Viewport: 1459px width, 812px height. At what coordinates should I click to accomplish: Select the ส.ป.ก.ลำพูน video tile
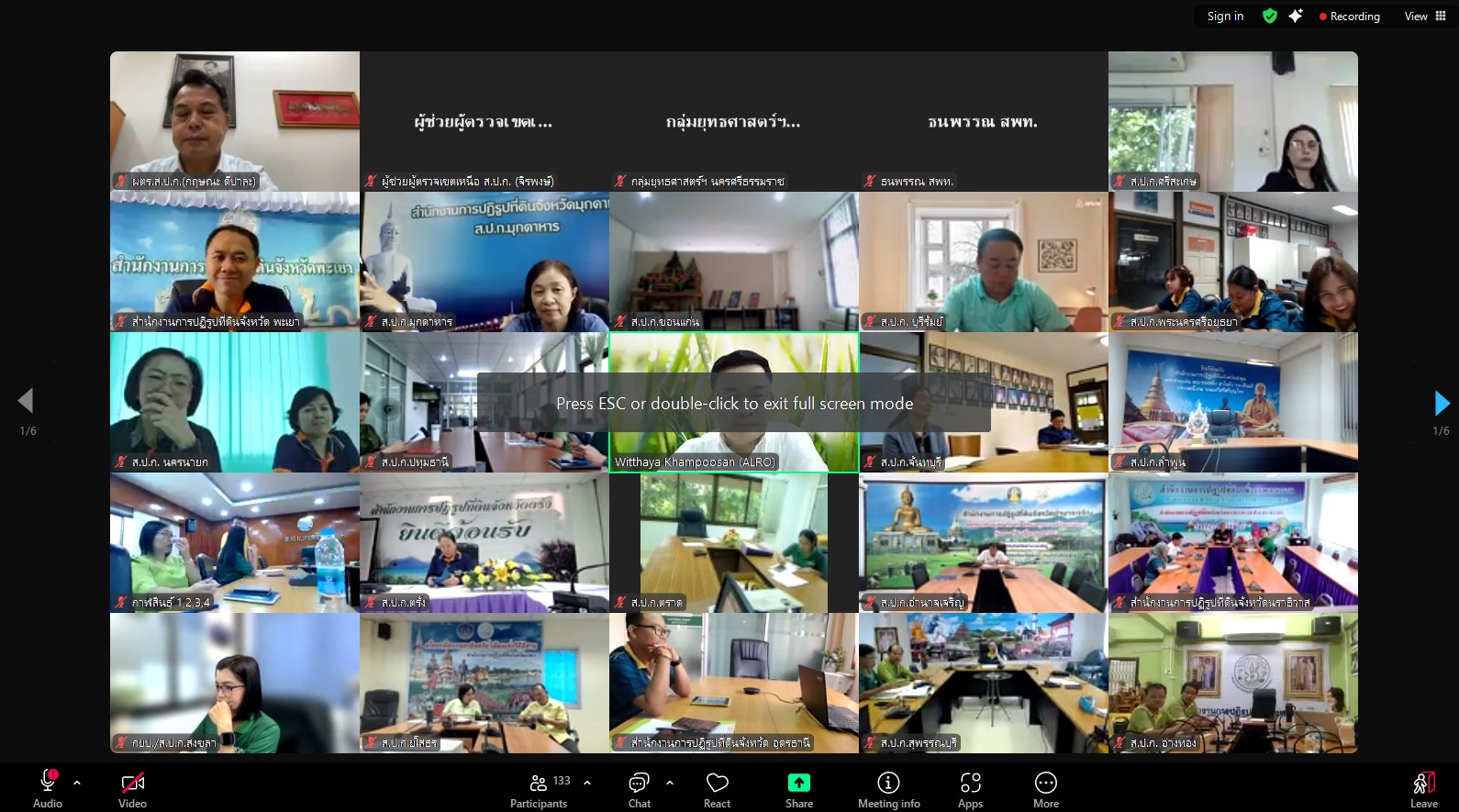pyautogui.click(x=1233, y=402)
